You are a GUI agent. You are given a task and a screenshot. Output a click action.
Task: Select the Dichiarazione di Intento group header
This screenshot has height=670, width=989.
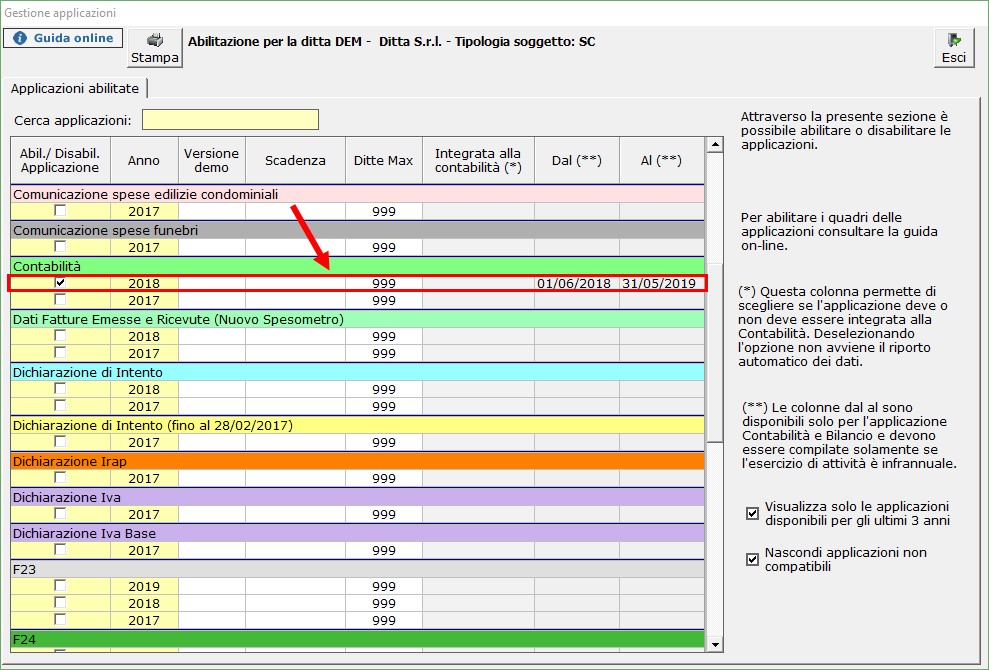point(358,372)
